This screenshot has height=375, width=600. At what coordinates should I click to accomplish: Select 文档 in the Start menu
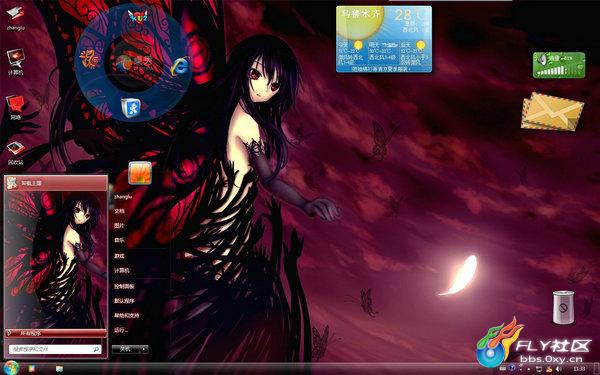coord(119,211)
